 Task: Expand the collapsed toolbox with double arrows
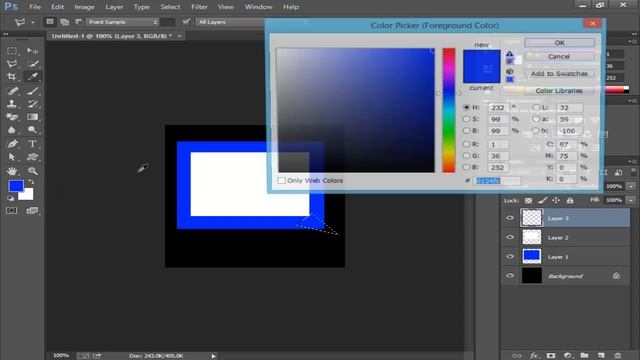tap(6, 34)
